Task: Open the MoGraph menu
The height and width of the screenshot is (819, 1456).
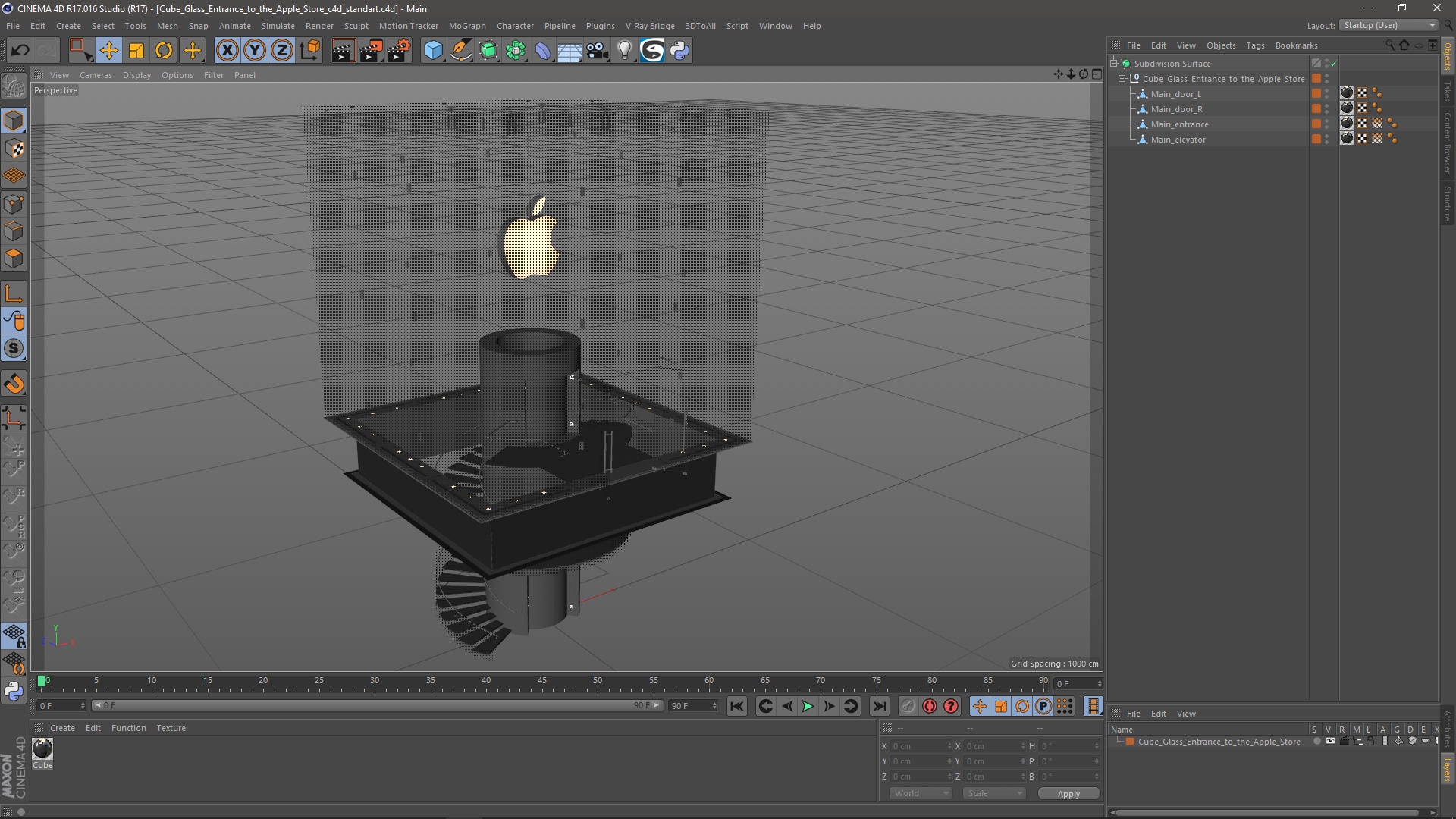Action: tap(467, 26)
